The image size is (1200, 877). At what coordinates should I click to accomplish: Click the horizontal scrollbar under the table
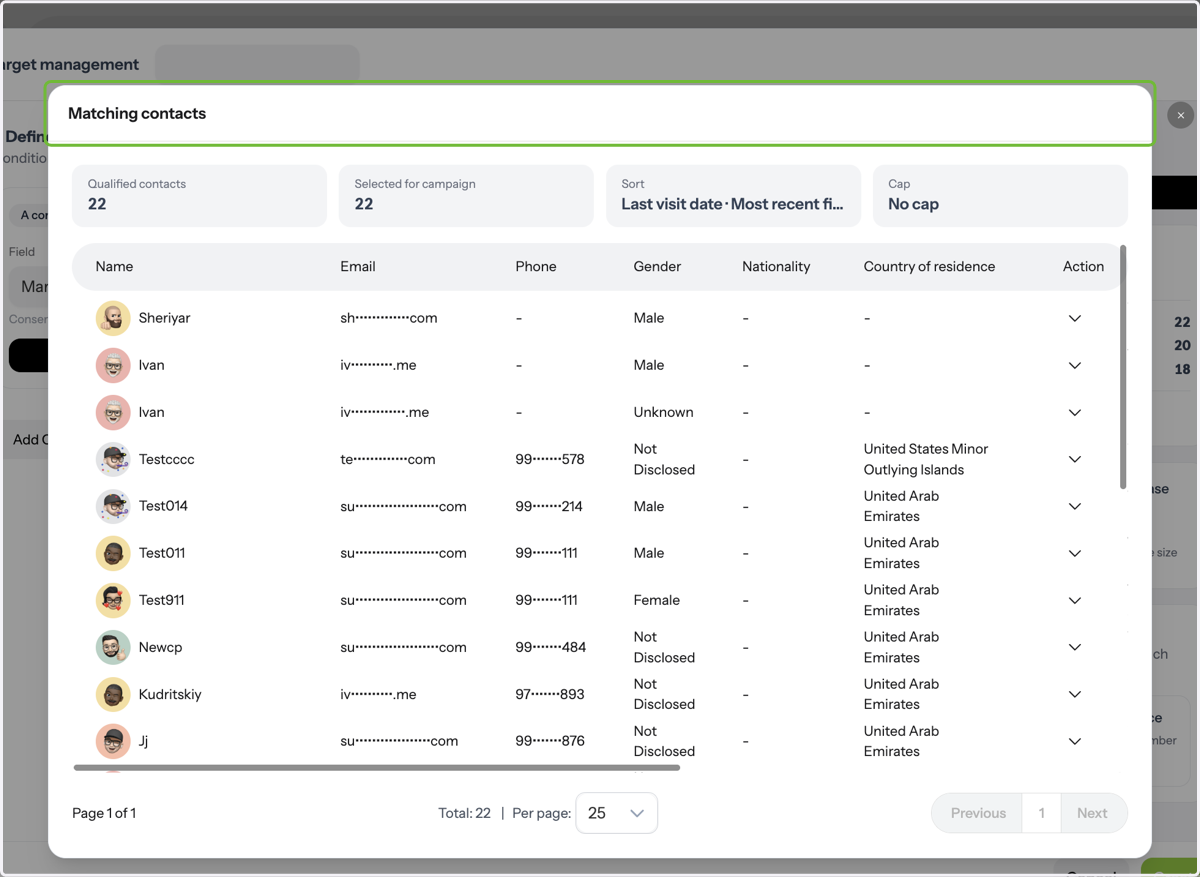point(377,768)
